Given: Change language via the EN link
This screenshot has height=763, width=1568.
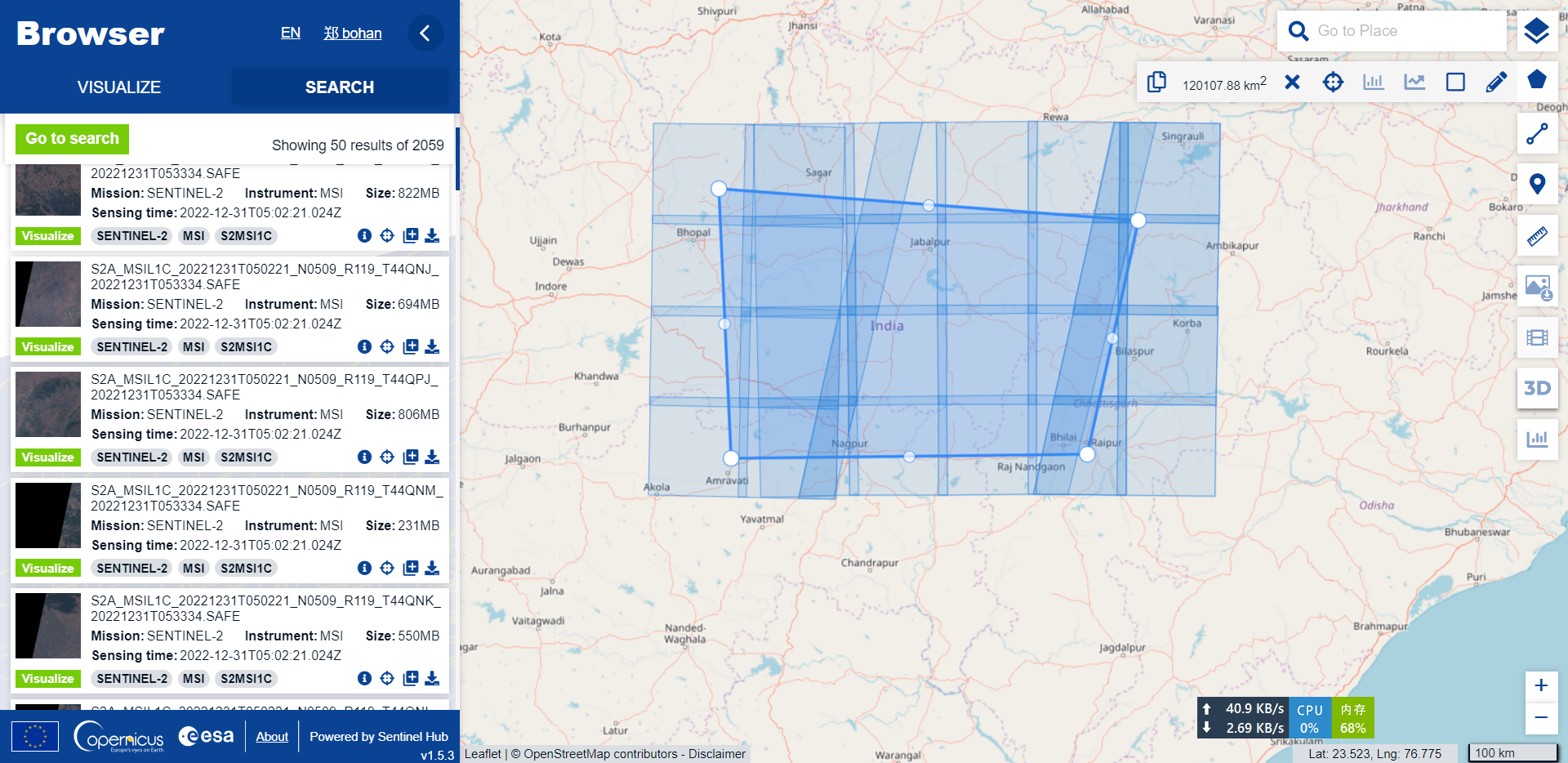Looking at the screenshot, I should click(291, 33).
